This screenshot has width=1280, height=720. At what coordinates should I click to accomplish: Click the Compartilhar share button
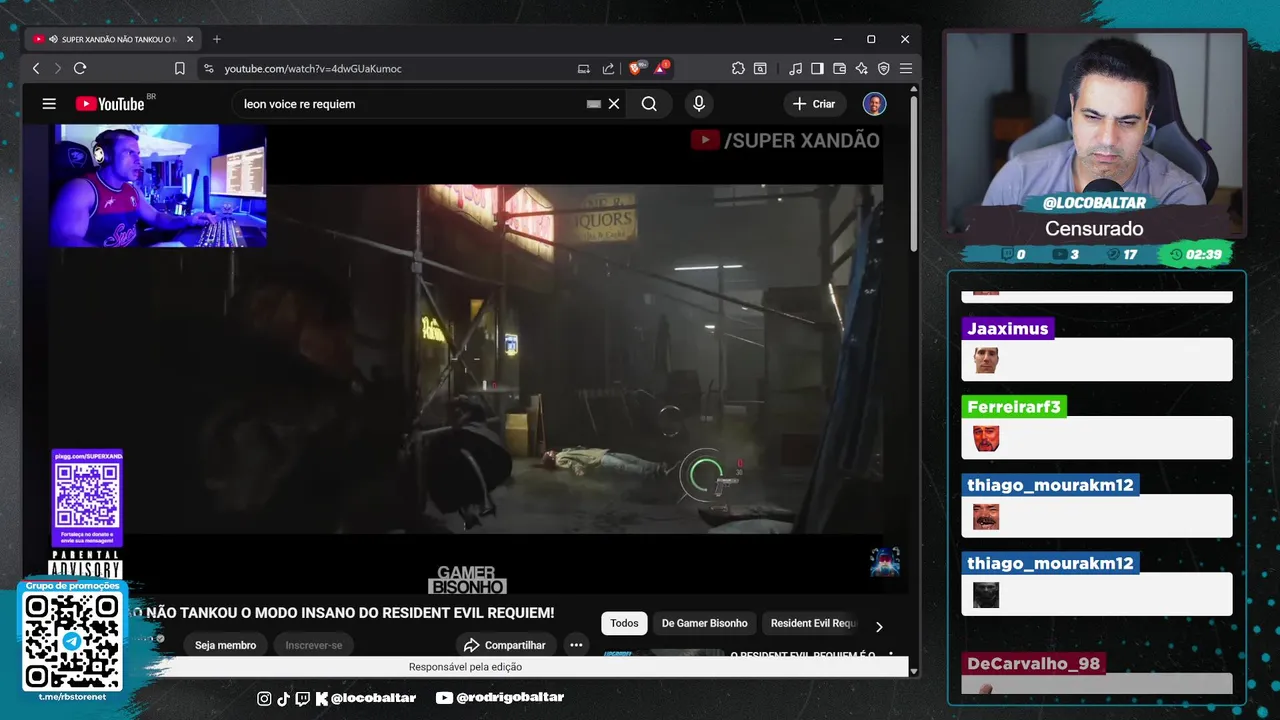point(506,645)
